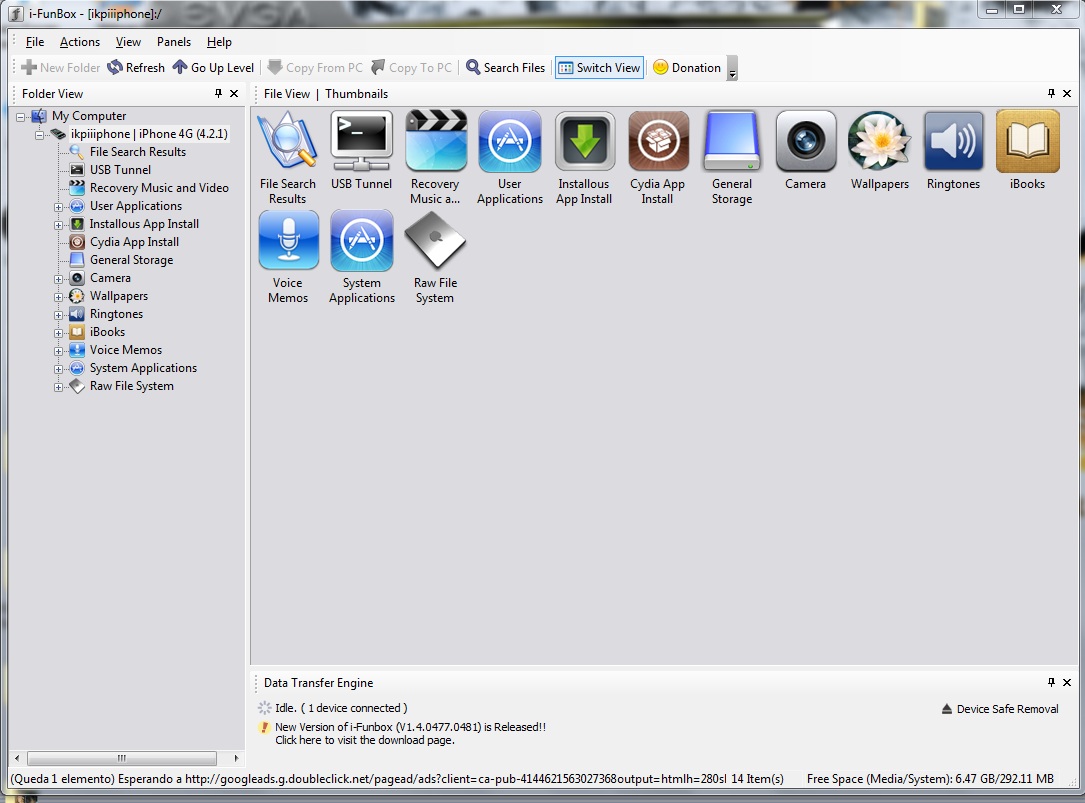Viewport: 1085px width, 803px height.
Task: Switch to the Thumbnails tab
Action: pyautogui.click(x=356, y=93)
